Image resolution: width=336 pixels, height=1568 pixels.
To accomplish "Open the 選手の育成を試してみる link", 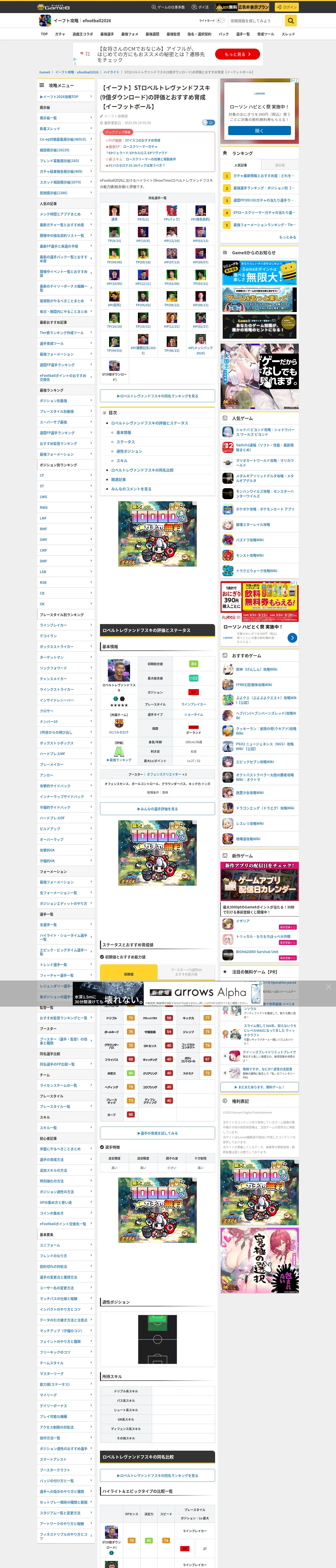I will pyautogui.click(x=157, y=1133).
